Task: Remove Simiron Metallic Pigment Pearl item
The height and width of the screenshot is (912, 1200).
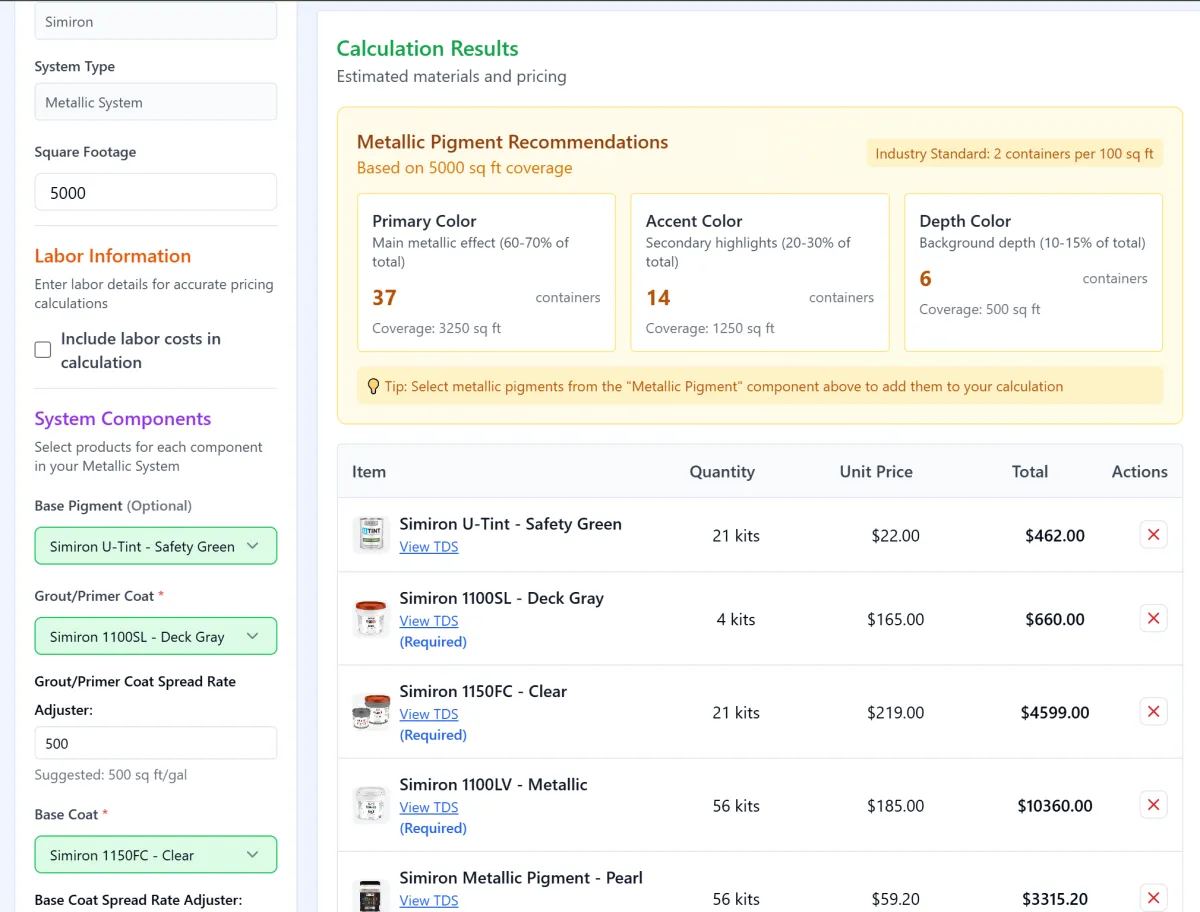Action: click(x=1153, y=898)
